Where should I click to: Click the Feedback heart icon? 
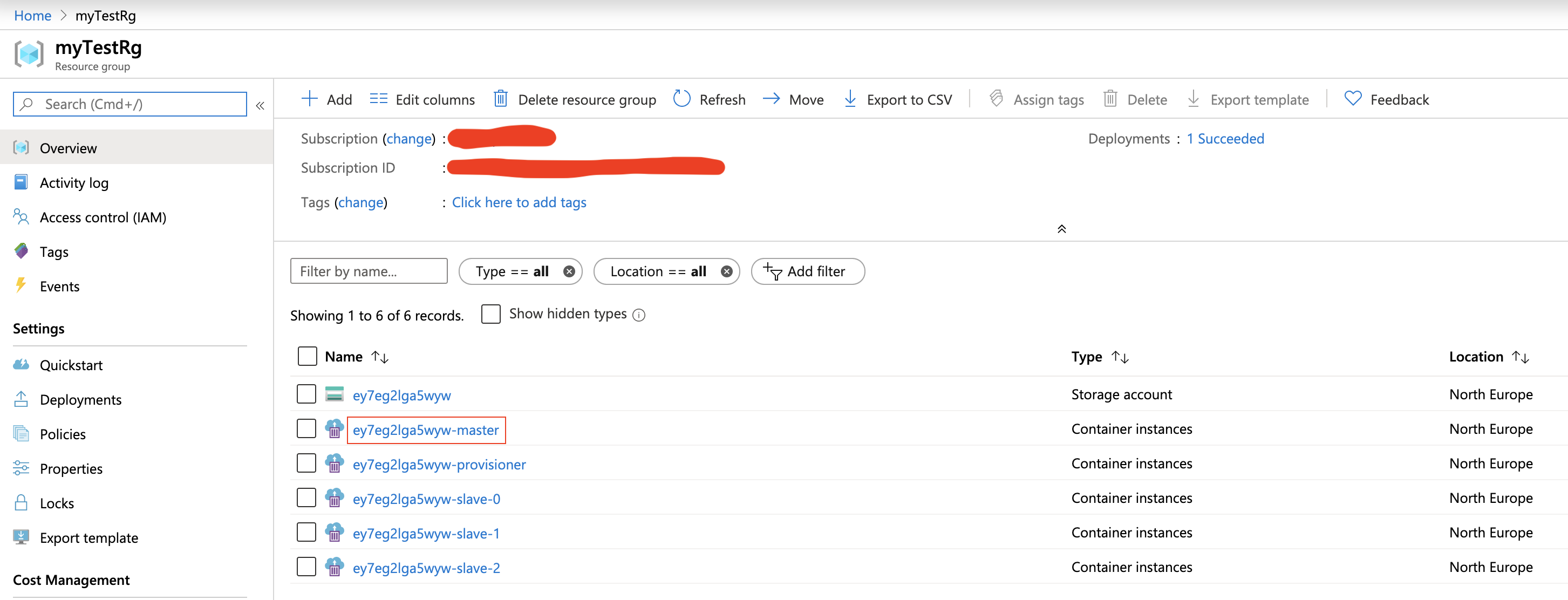pyautogui.click(x=1353, y=99)
